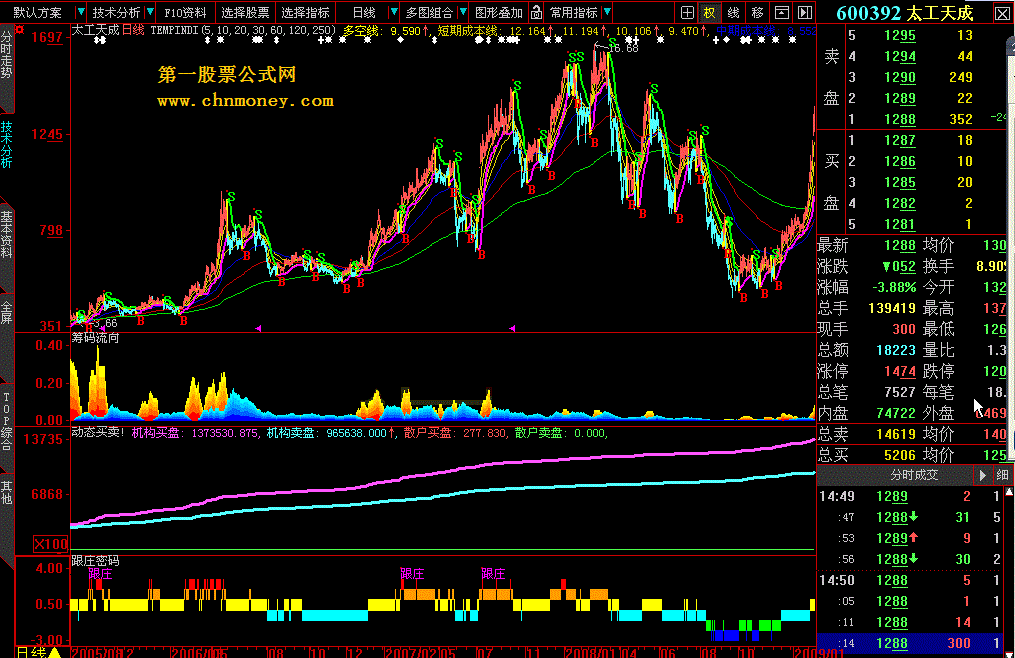Image resolution: width=1015 pixels, height=658 pixels.
Task: Click the 常用指标 toolbar button
Action: [x=574, y=12]
